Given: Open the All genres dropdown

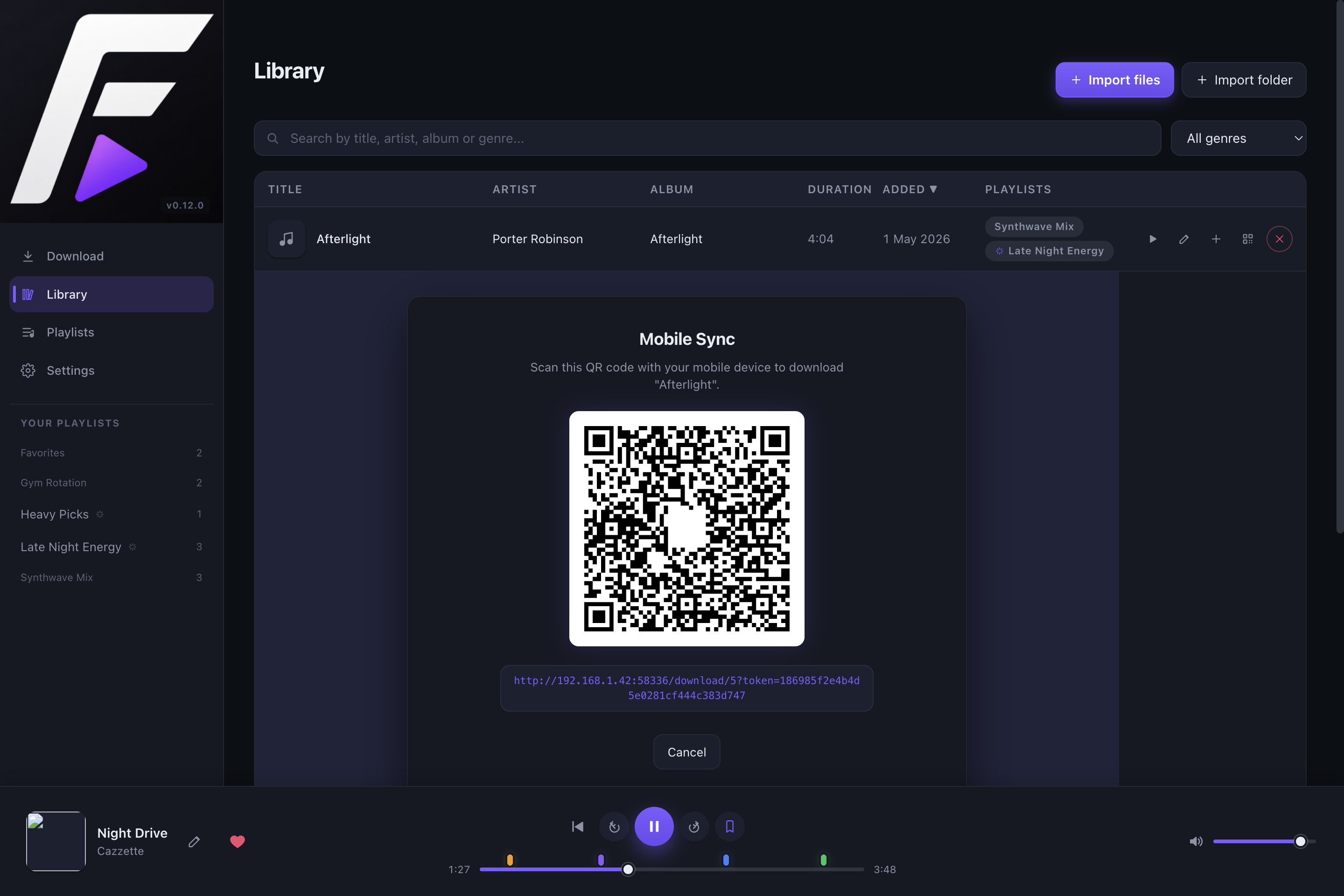Looking at the screenshot, I should [x=1238, y=138].
